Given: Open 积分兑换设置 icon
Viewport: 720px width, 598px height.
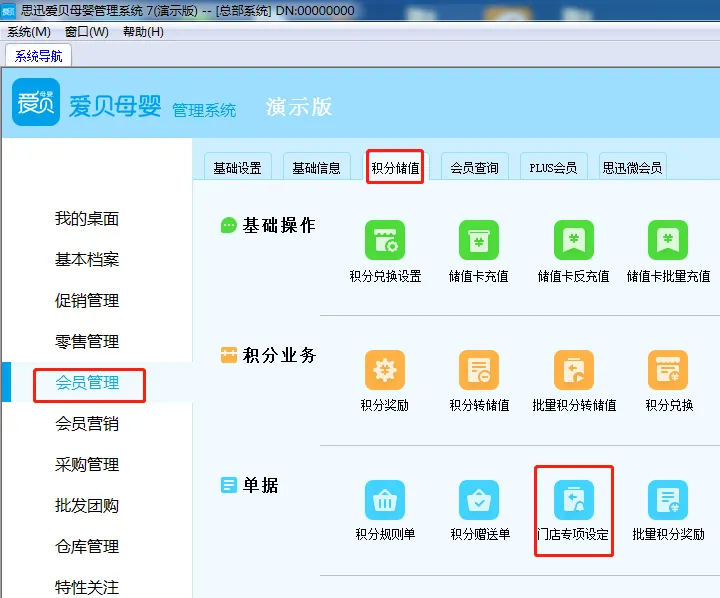Looking at the screenshot, I should pyautogui.click(x=385, y=240).
